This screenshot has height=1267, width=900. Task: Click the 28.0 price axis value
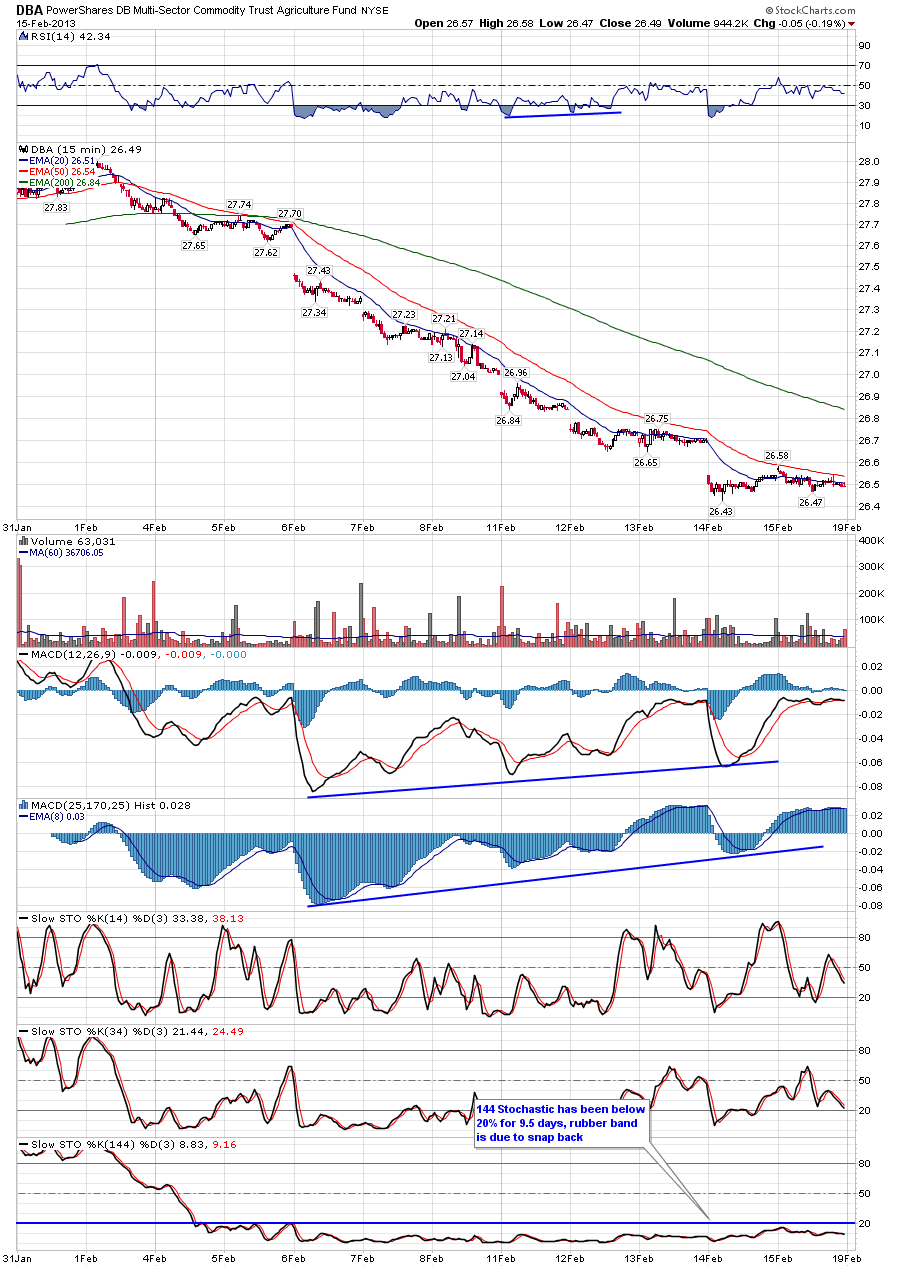pyautogui.click(x=870, y=162)
